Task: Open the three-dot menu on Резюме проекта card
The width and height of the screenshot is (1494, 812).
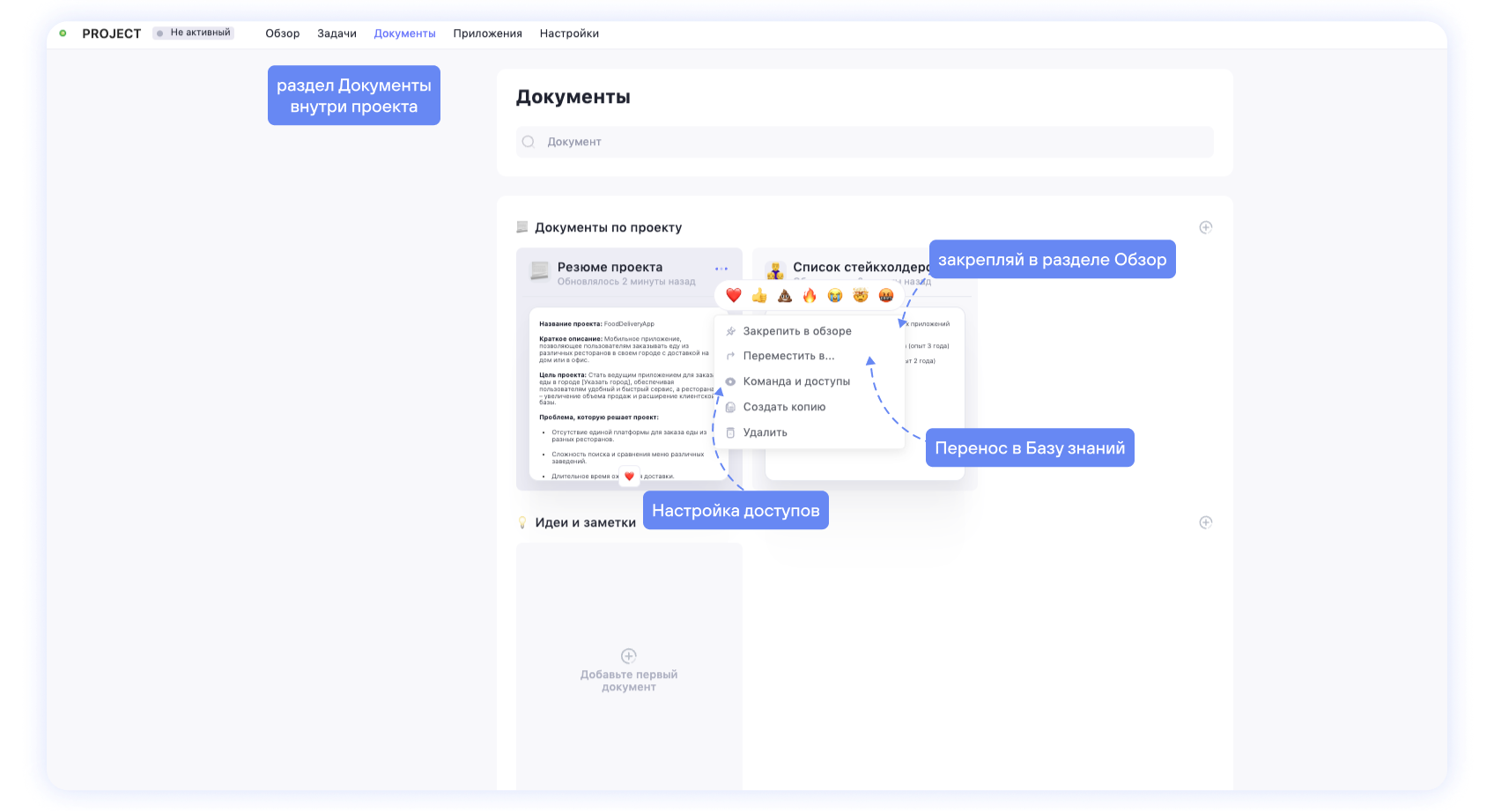Action: [x=721, y=268]
